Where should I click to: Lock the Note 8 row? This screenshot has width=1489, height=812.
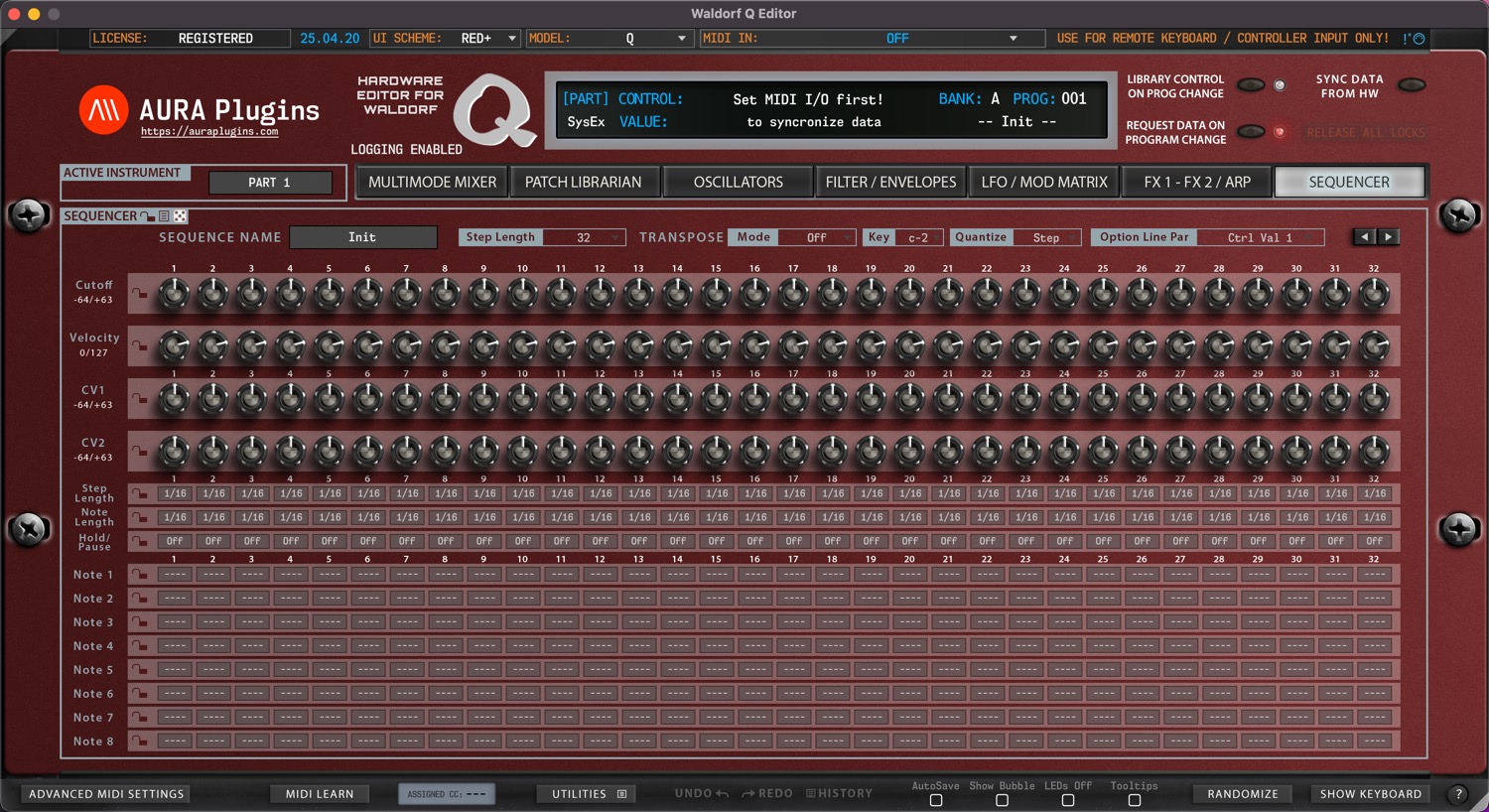point(140,742)
